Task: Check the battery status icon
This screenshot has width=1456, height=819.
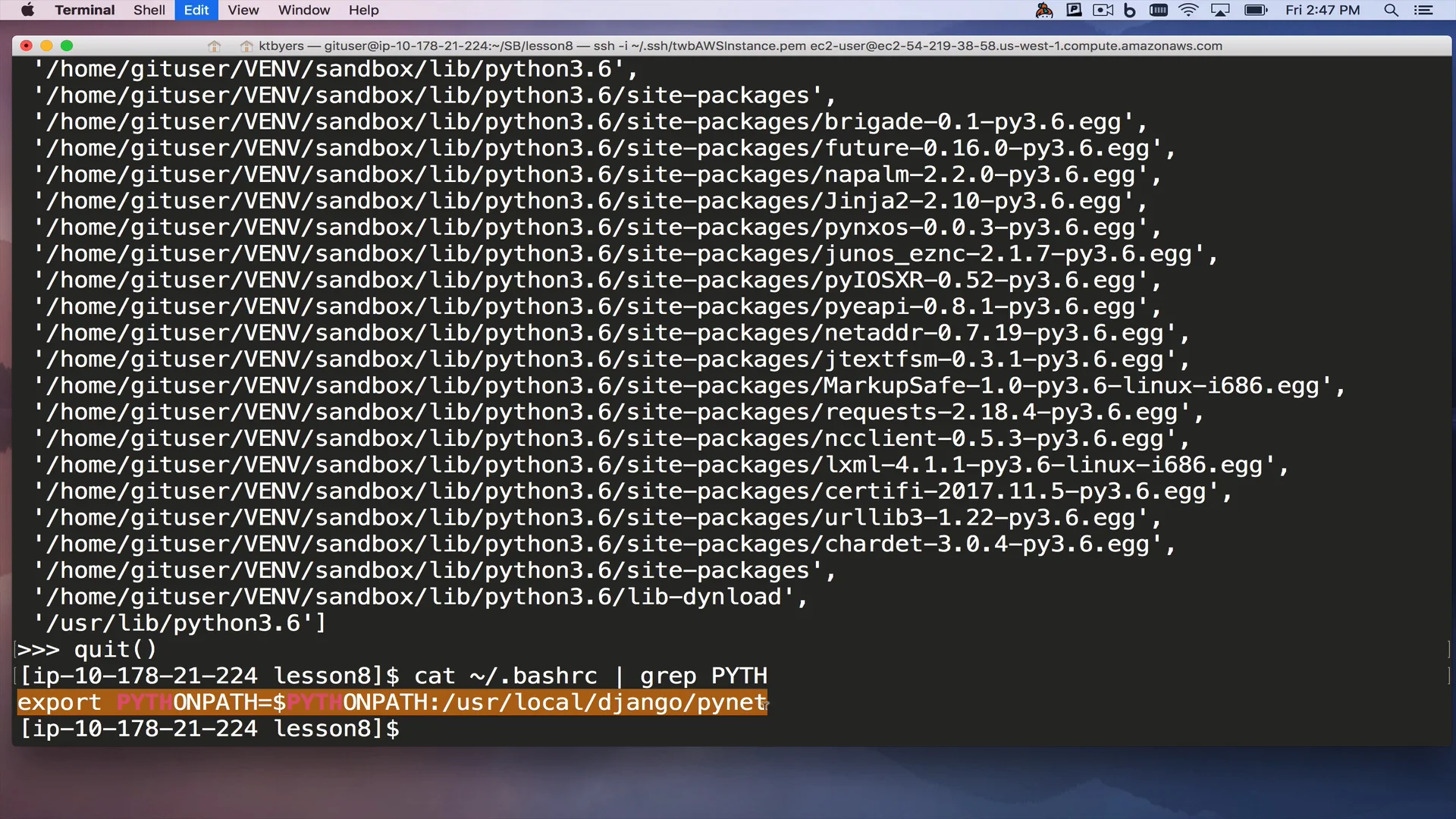Action: 1255,10
